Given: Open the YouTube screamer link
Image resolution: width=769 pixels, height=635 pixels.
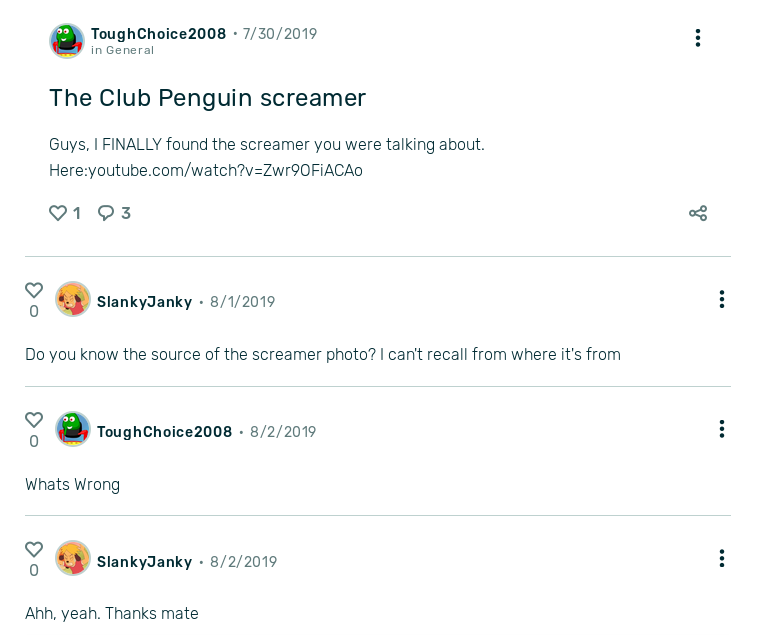Looking at the screenshot, I should coord(225,171).
